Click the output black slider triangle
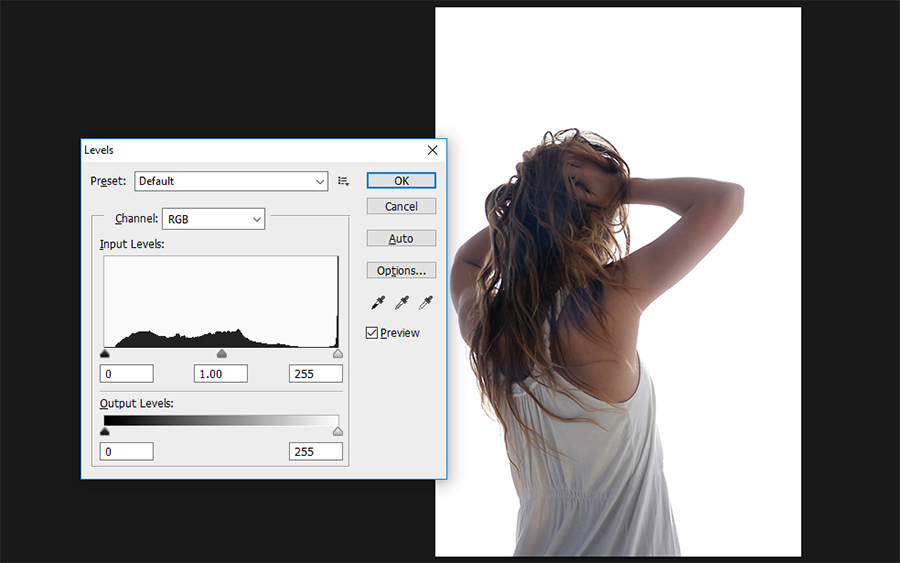Screen dimensions: 900x563 pyautogui.click(x=104, y=431)
